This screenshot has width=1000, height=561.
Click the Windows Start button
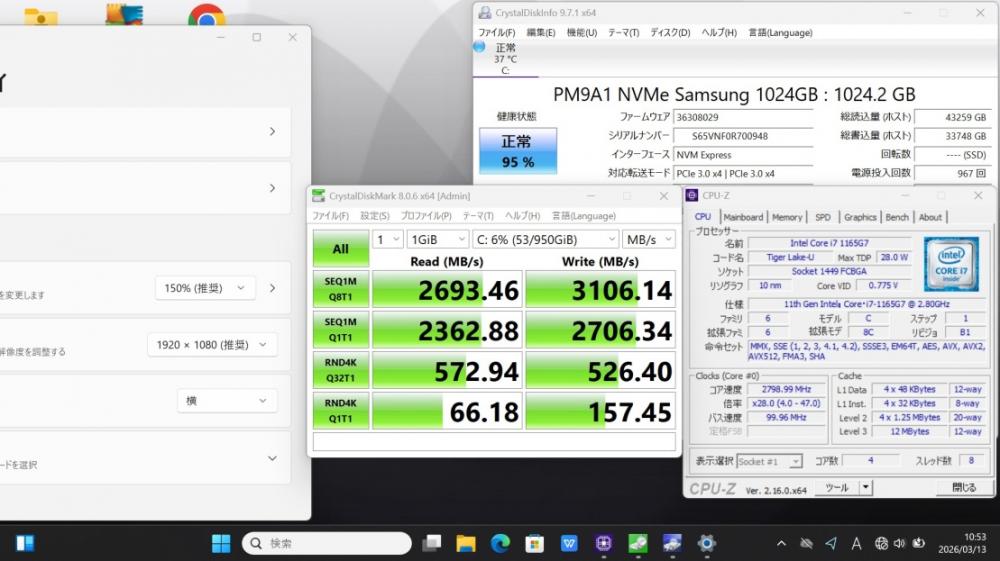point(221,543)
